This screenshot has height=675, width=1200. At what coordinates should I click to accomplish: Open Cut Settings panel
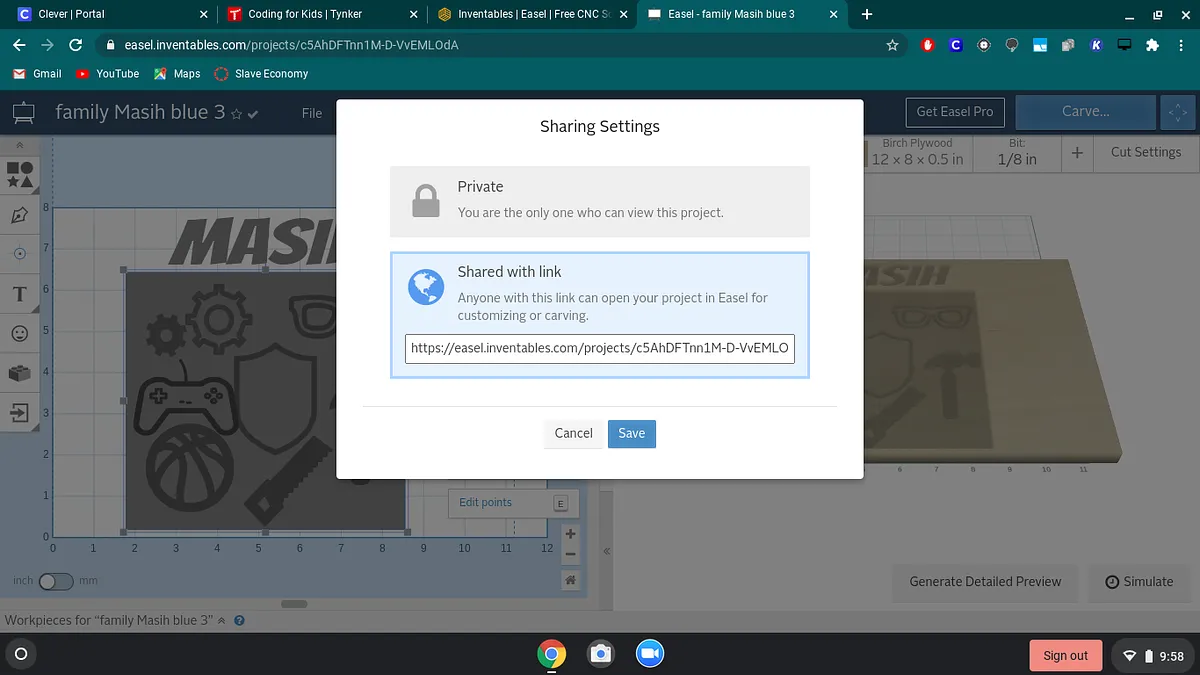(x=1146, y=152)
